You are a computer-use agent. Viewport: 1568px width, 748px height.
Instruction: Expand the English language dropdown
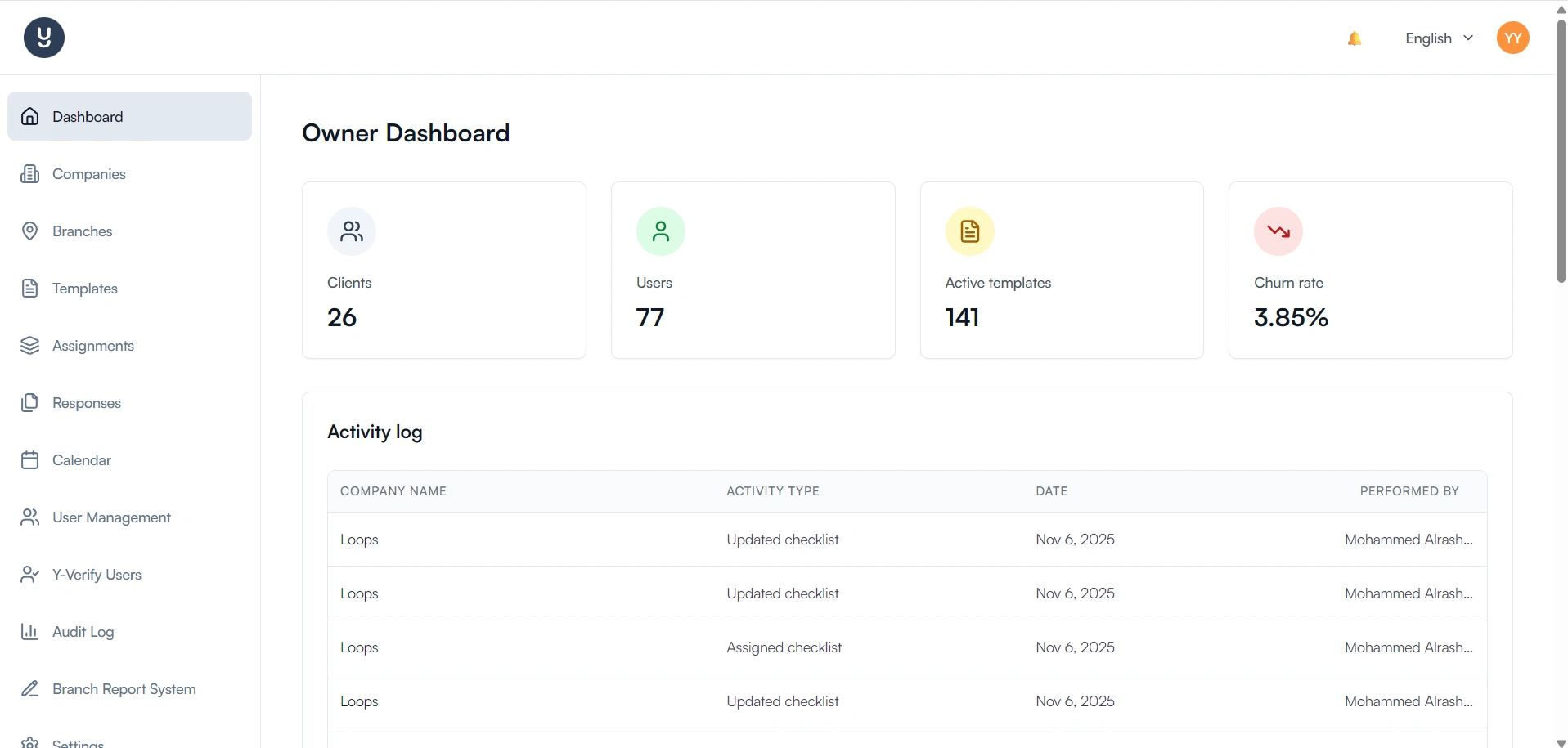click(x=1439, y=38)
